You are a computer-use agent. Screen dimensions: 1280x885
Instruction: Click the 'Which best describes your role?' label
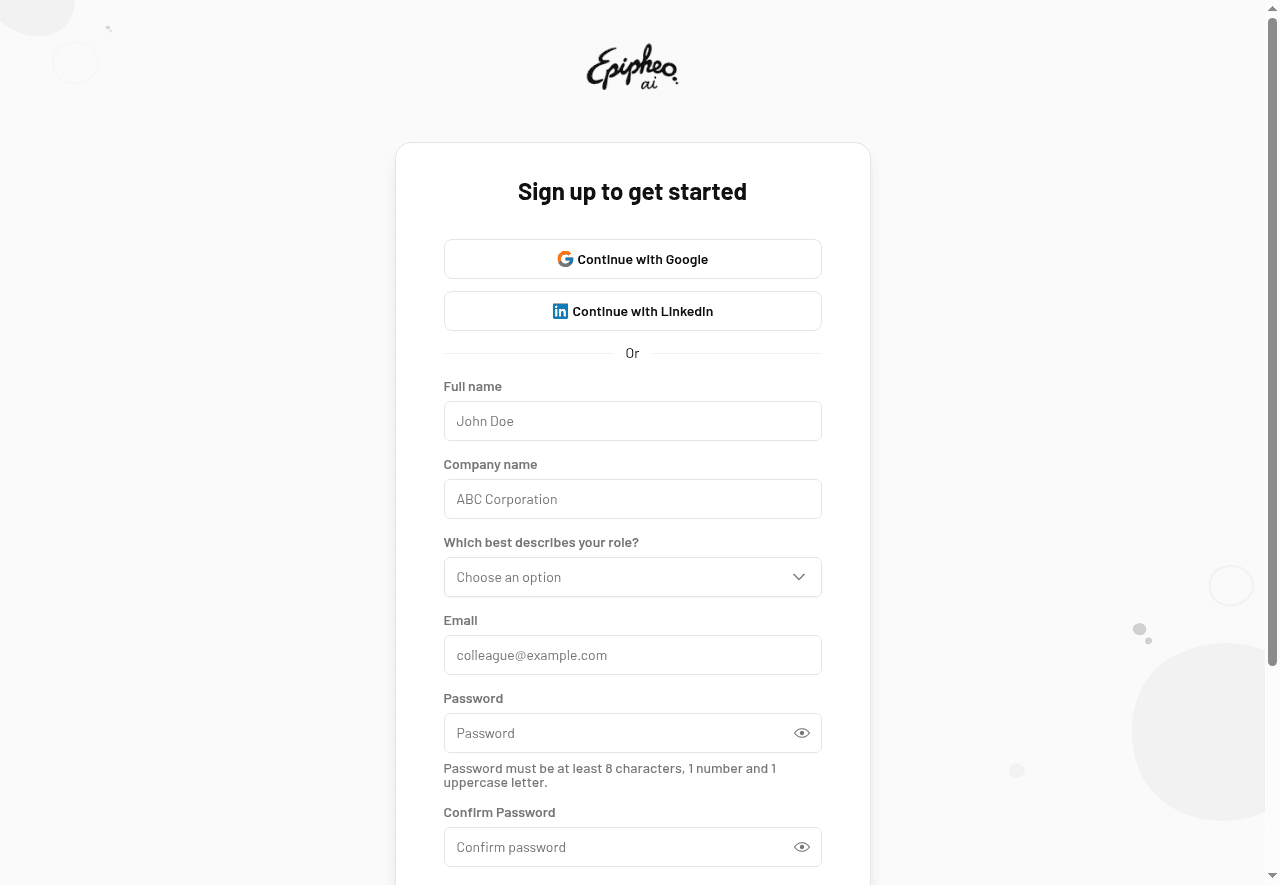[x=541, y=542]
